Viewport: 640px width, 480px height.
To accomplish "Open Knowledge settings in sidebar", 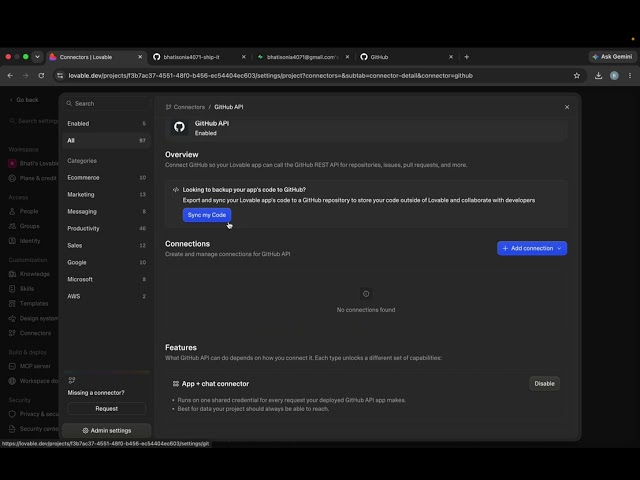I will [34, 274].
